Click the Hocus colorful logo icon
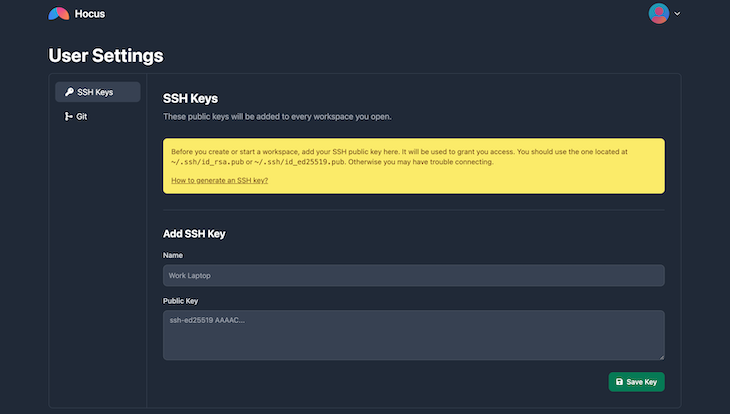730x414 pixels. 59,14
